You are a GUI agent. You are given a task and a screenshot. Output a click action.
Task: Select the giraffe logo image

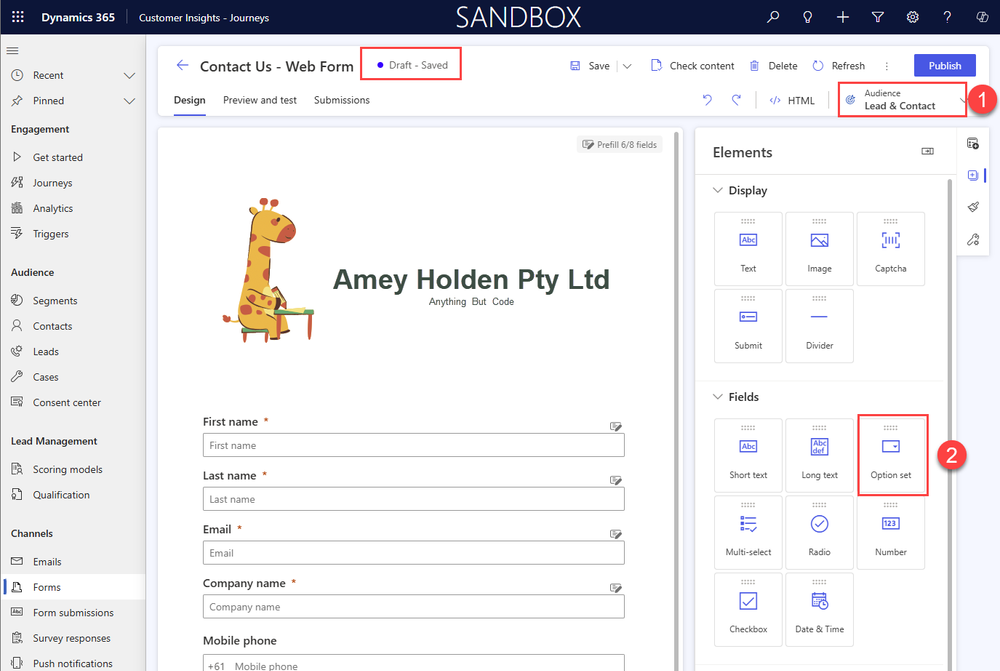(x=268, y=270)
